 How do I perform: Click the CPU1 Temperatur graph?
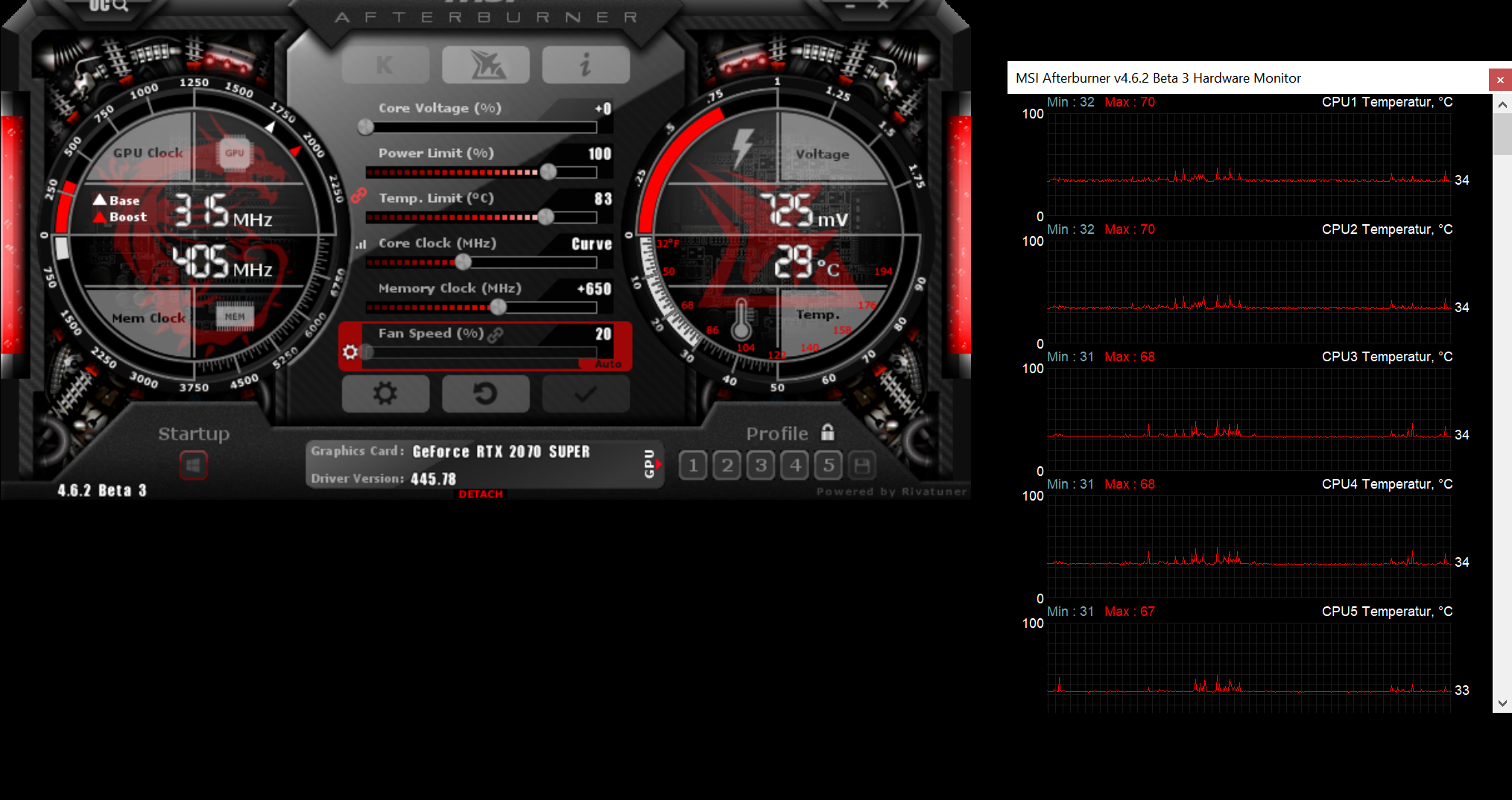click(1249, 165)
